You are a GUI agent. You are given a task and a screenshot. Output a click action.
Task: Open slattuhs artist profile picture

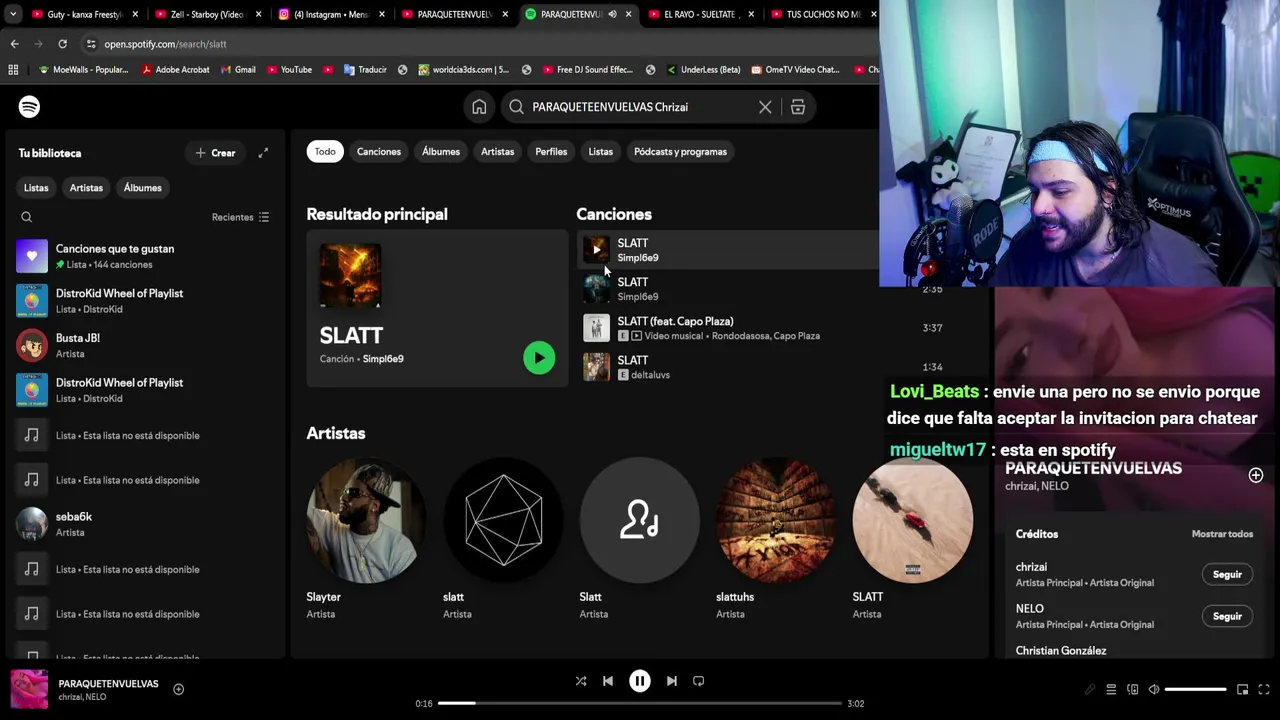tap(776, 520)
